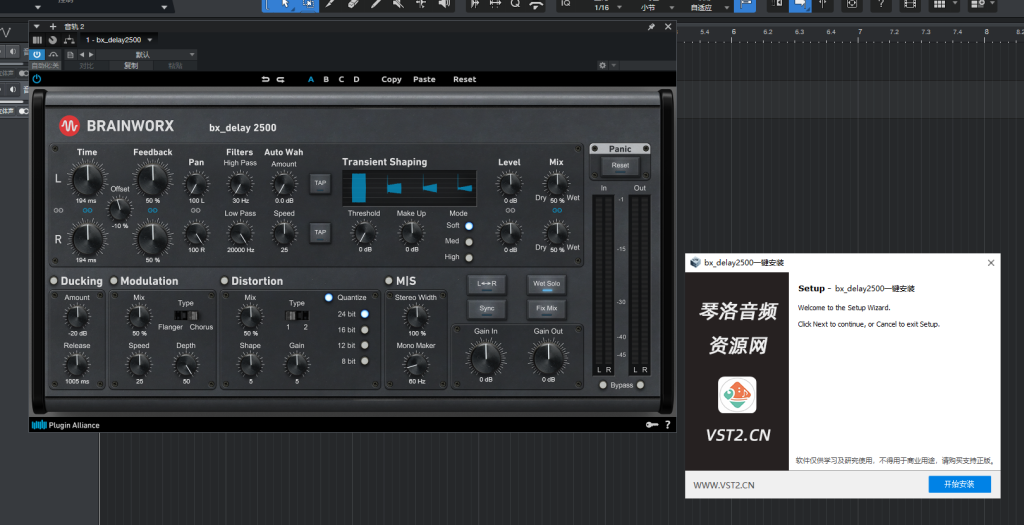
Task: Select High transient shaping mode
Action: click(469, 257)
